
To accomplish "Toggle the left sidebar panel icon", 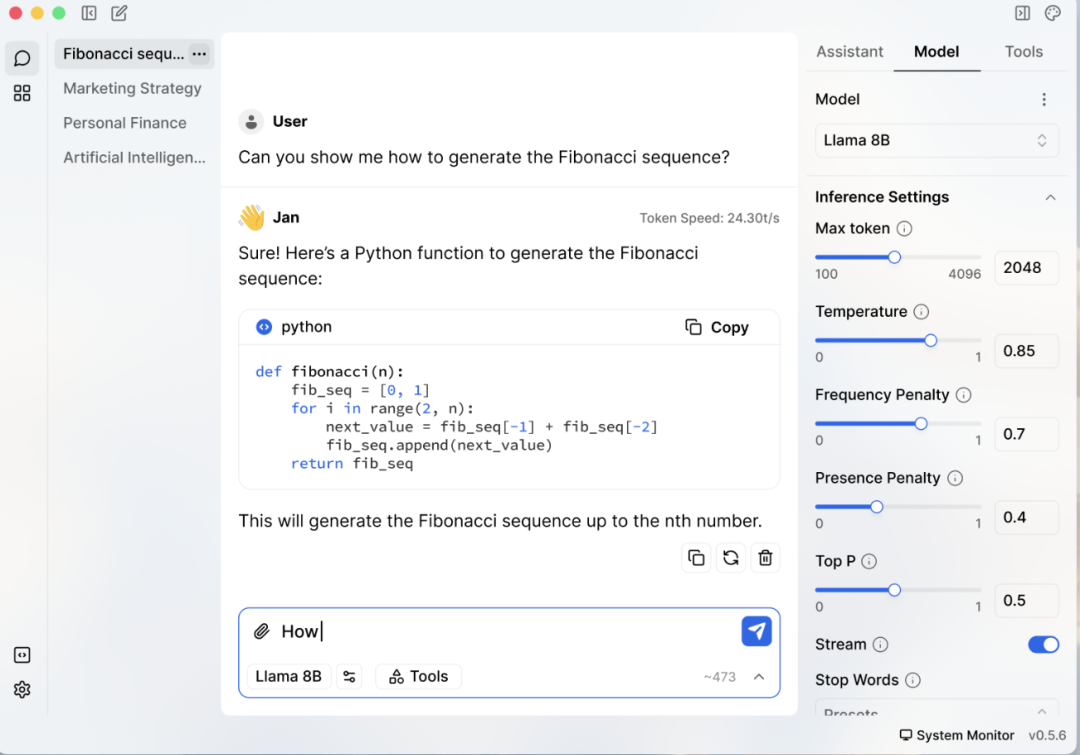I will 89,13.
